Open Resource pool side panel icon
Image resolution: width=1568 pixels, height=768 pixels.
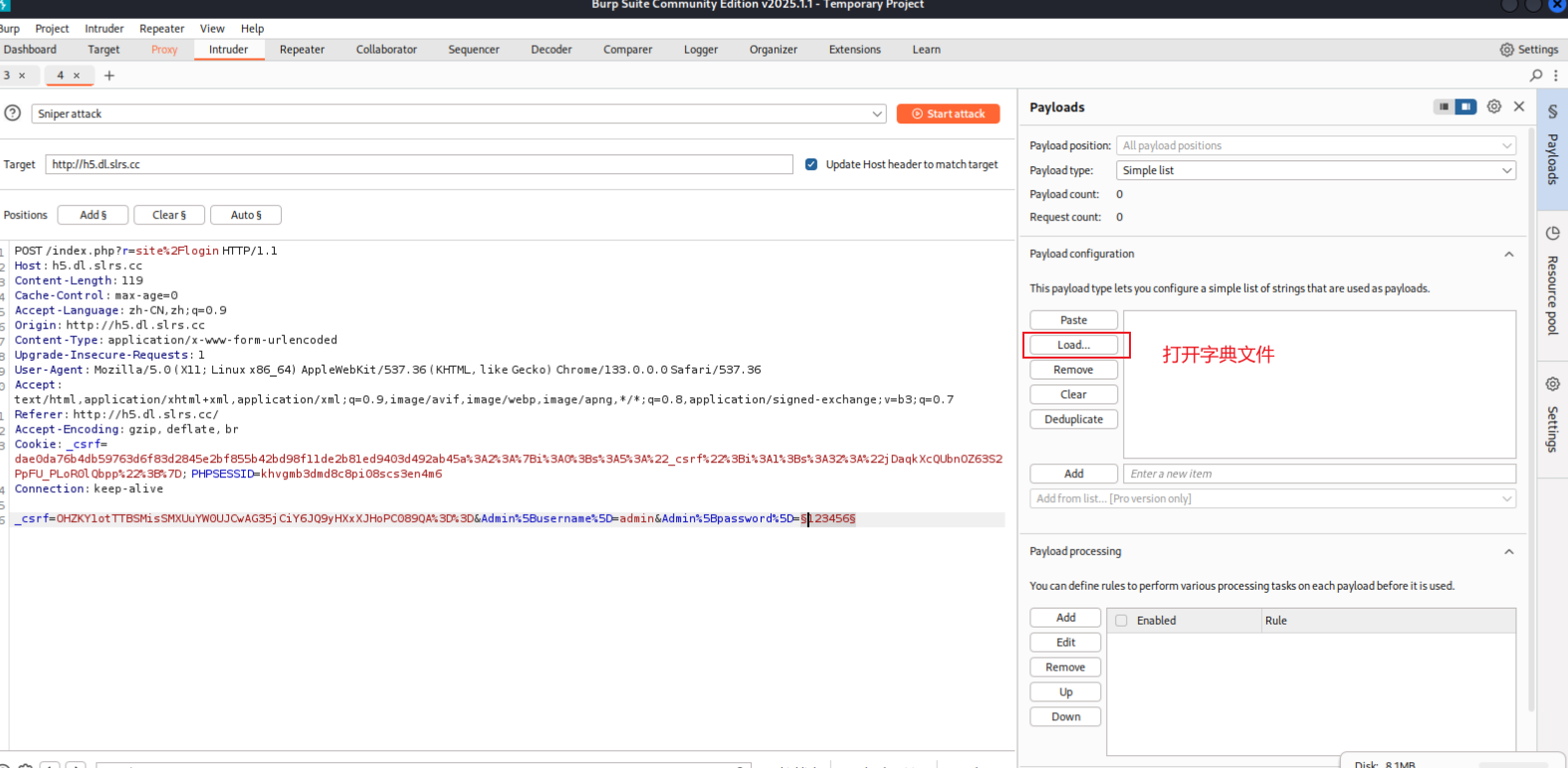click(1552, 233)
